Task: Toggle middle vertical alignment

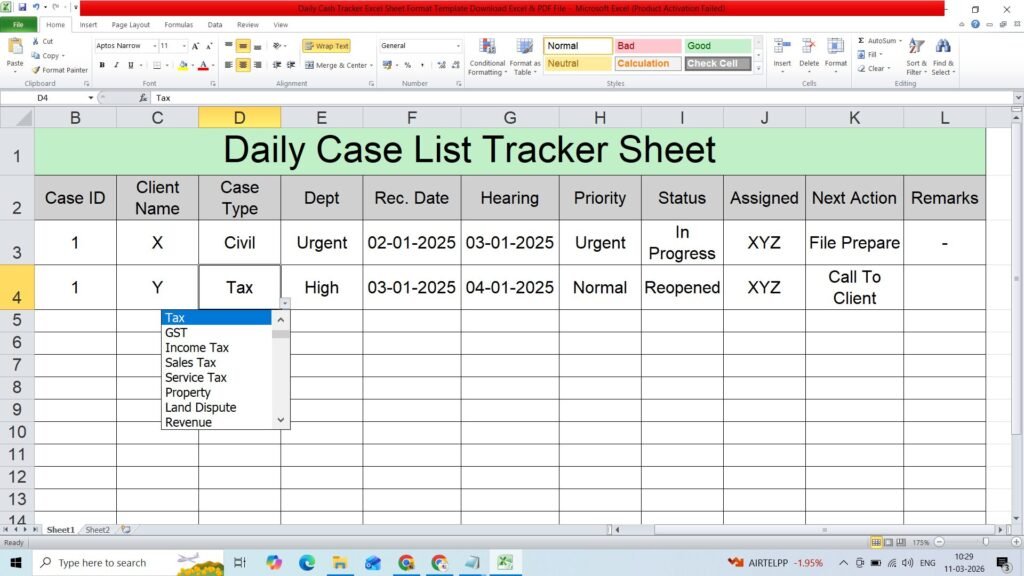Action: click(x=242, y=46)
